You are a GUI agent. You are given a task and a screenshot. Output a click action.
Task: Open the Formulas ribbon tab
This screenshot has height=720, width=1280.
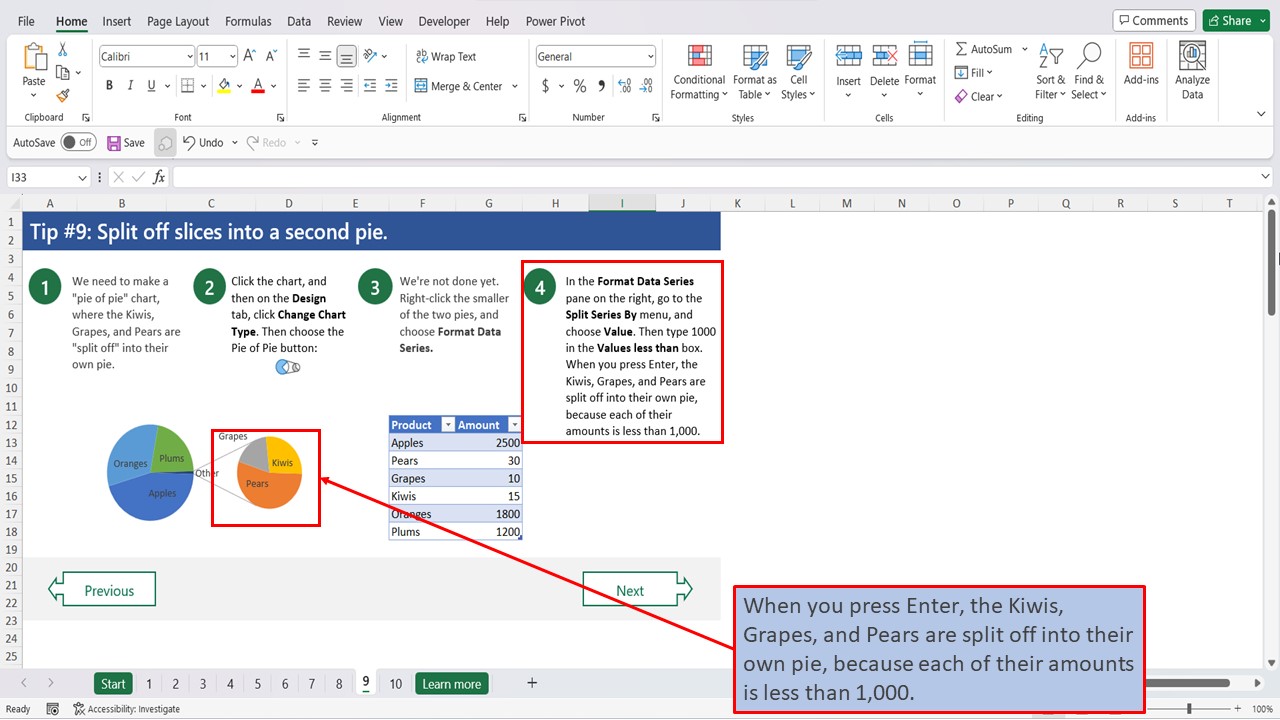pos(248,21)
